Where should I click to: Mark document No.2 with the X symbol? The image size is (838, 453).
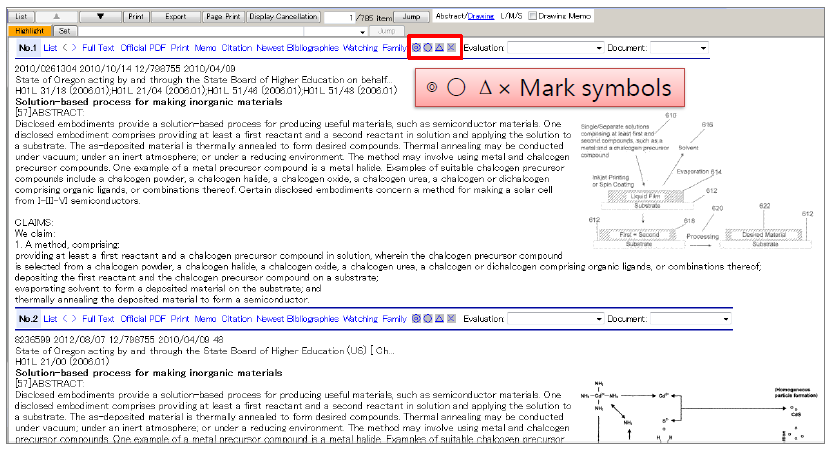click(451, 318)
